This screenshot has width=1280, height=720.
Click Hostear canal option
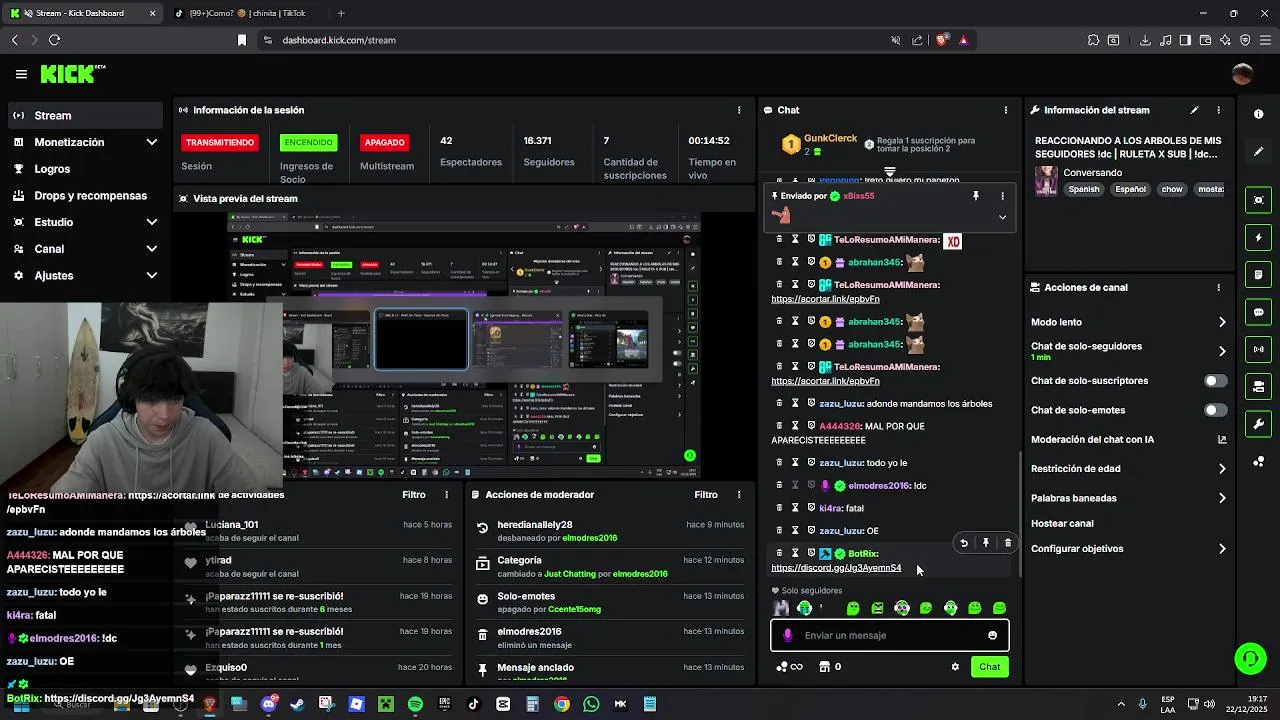[1062, 523]
